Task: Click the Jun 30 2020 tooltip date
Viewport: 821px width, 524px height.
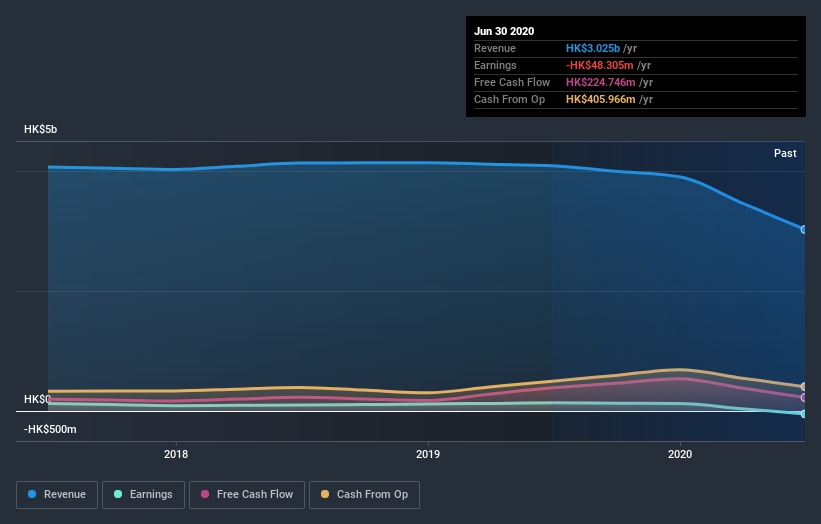Action: tap(504, 31)
